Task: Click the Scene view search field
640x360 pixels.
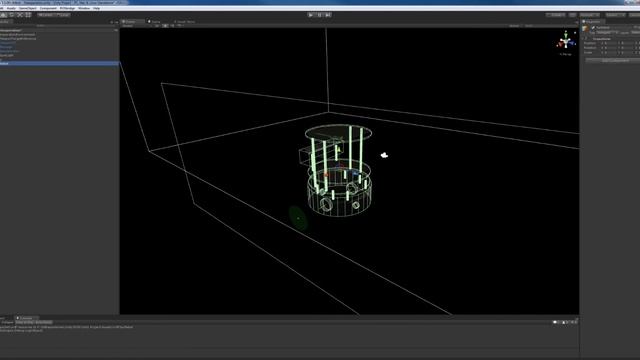Action: 549,26
